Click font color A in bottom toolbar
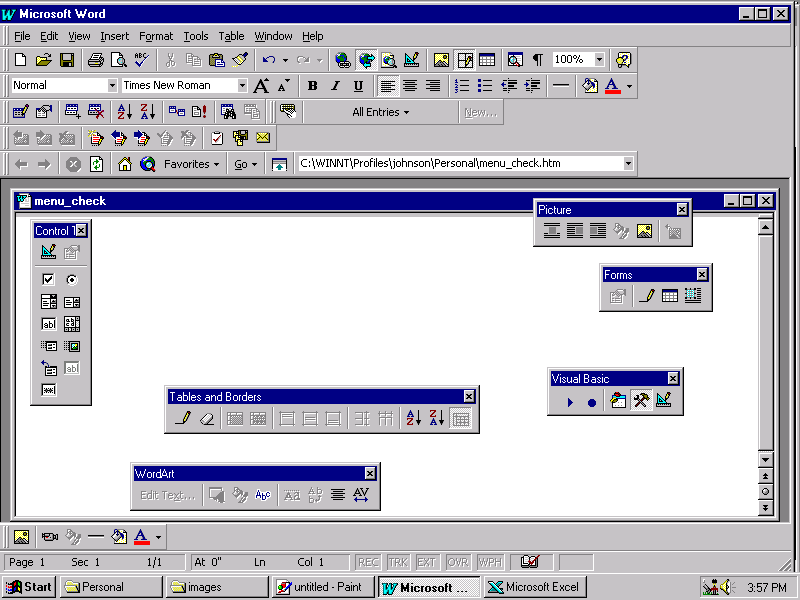The image size is (800, 600). (141, 537)
